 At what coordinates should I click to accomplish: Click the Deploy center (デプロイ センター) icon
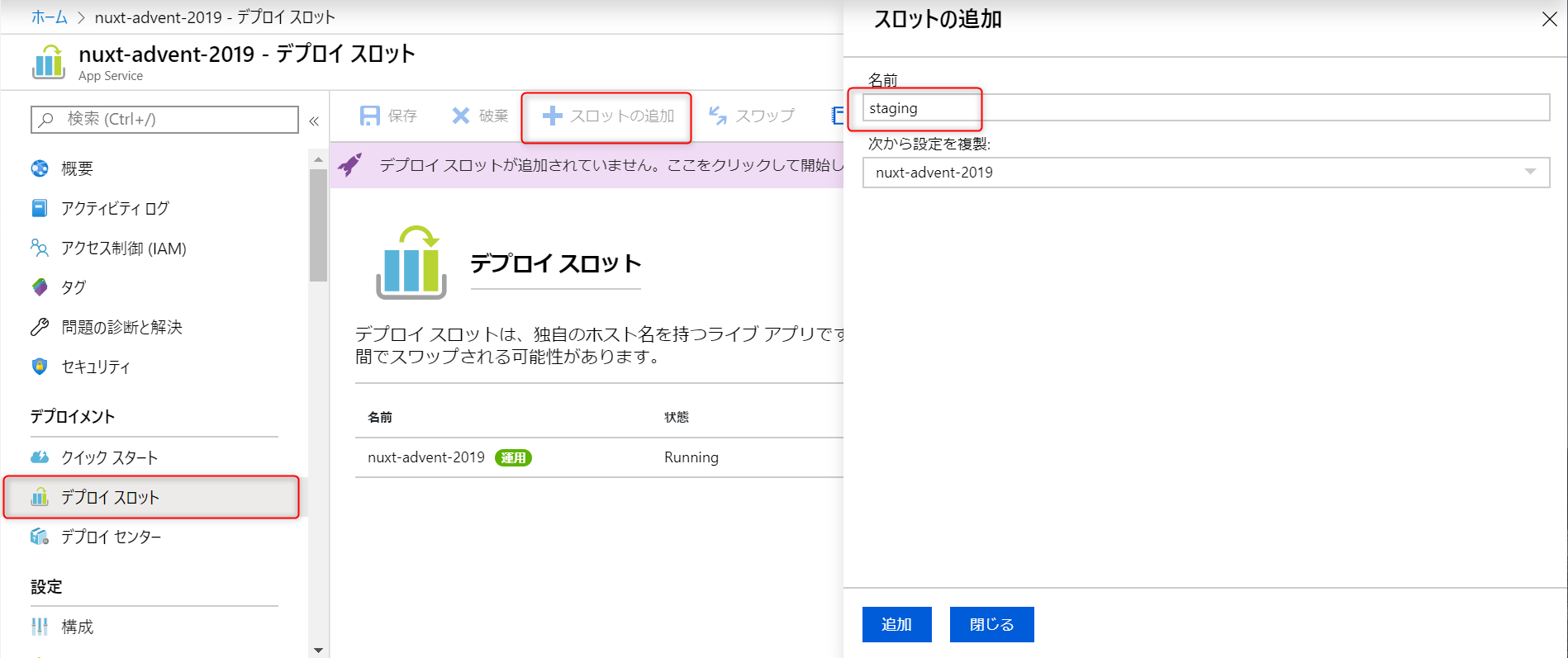pyautogui.click(x=40, y=537)
